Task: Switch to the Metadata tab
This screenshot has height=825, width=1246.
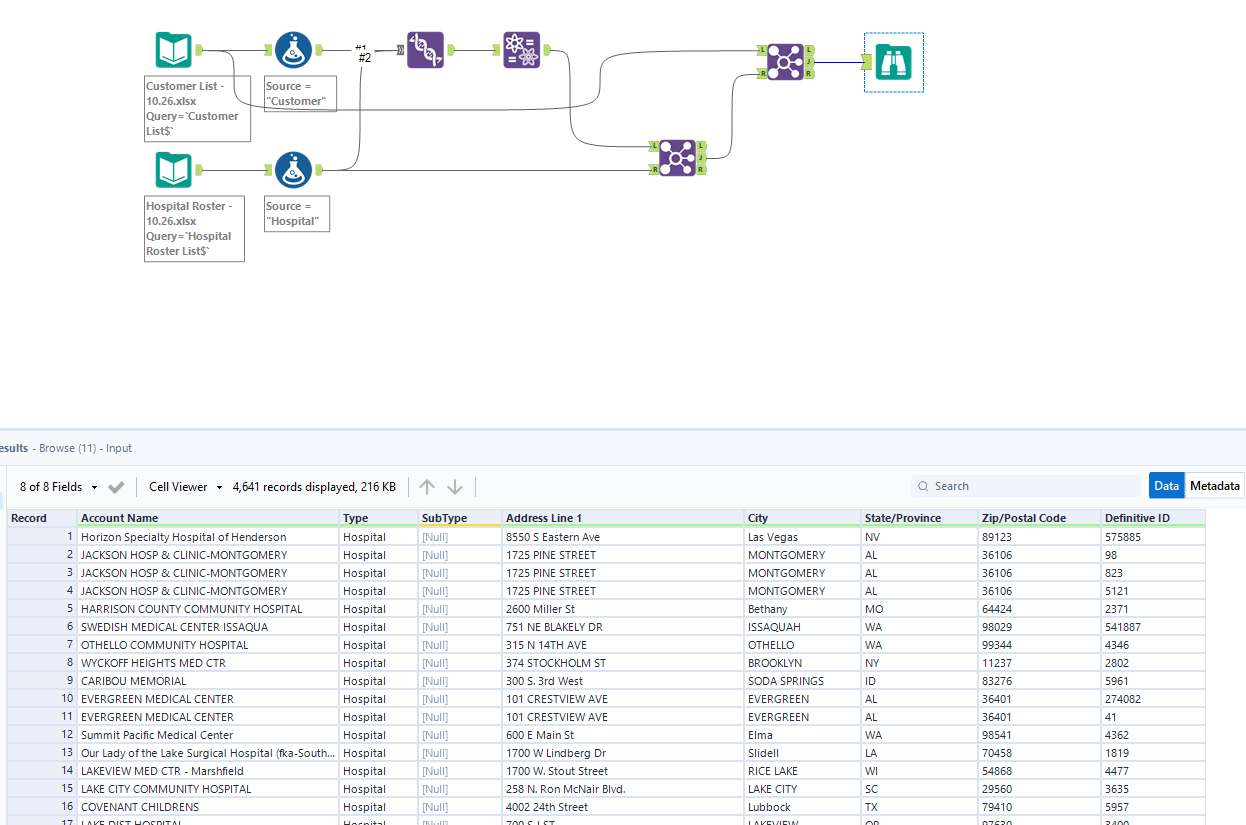Action: point(1214,485)
